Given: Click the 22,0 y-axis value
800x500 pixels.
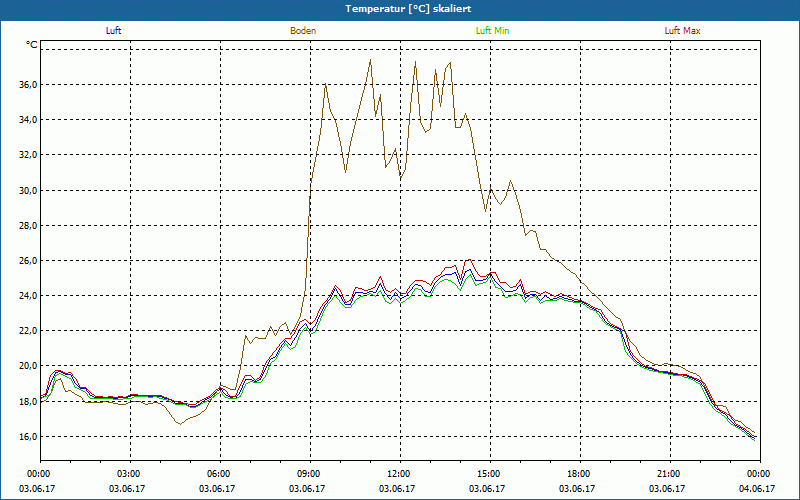Looking at the screenshot, I should tap(28, 331).
